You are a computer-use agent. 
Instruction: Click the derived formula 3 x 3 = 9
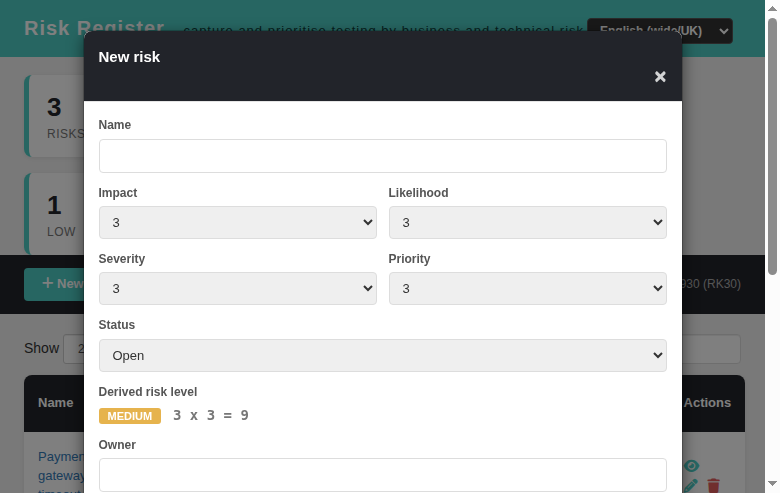(x=210, y=415)
